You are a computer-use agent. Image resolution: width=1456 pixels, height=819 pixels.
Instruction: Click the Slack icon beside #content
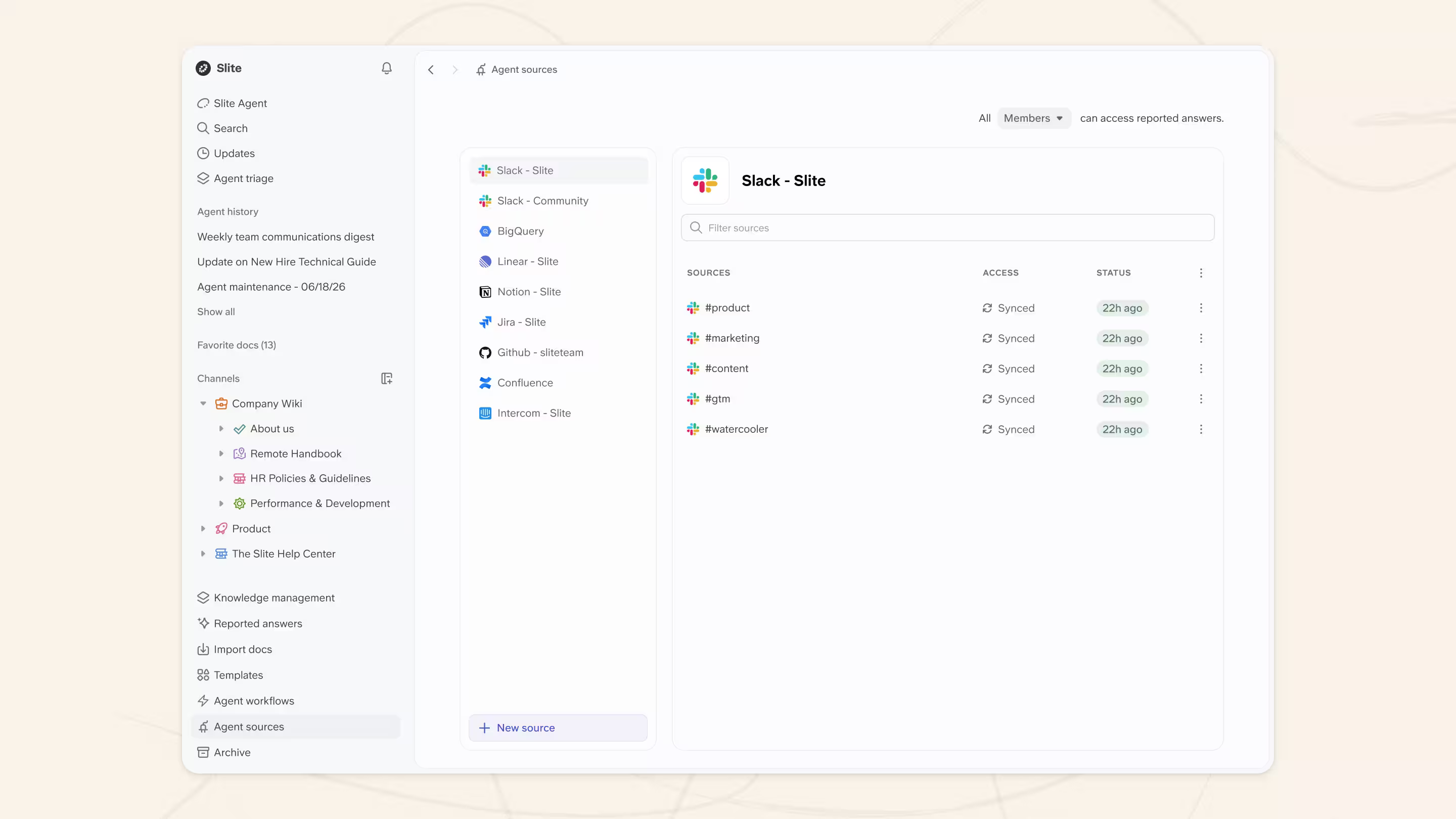tap(693, 369)
